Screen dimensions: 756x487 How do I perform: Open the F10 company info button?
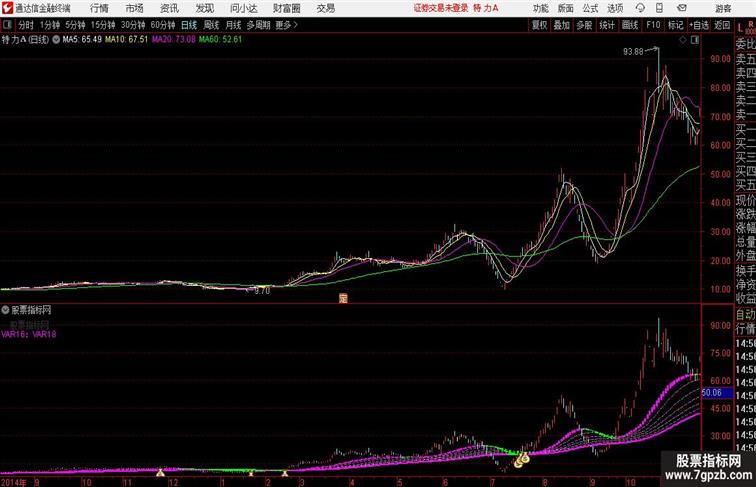coord(653,25)
